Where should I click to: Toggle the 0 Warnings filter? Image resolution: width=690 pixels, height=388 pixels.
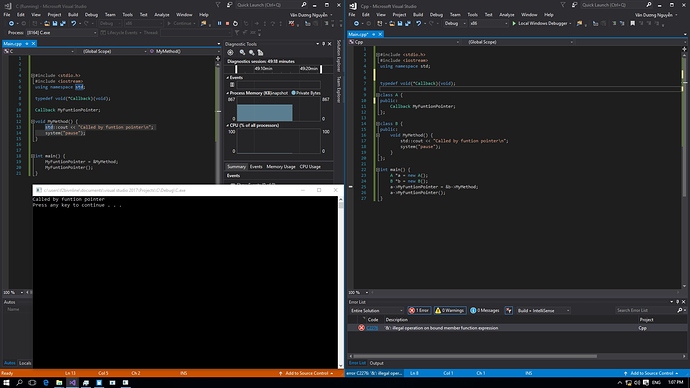[x=450, y=311]
